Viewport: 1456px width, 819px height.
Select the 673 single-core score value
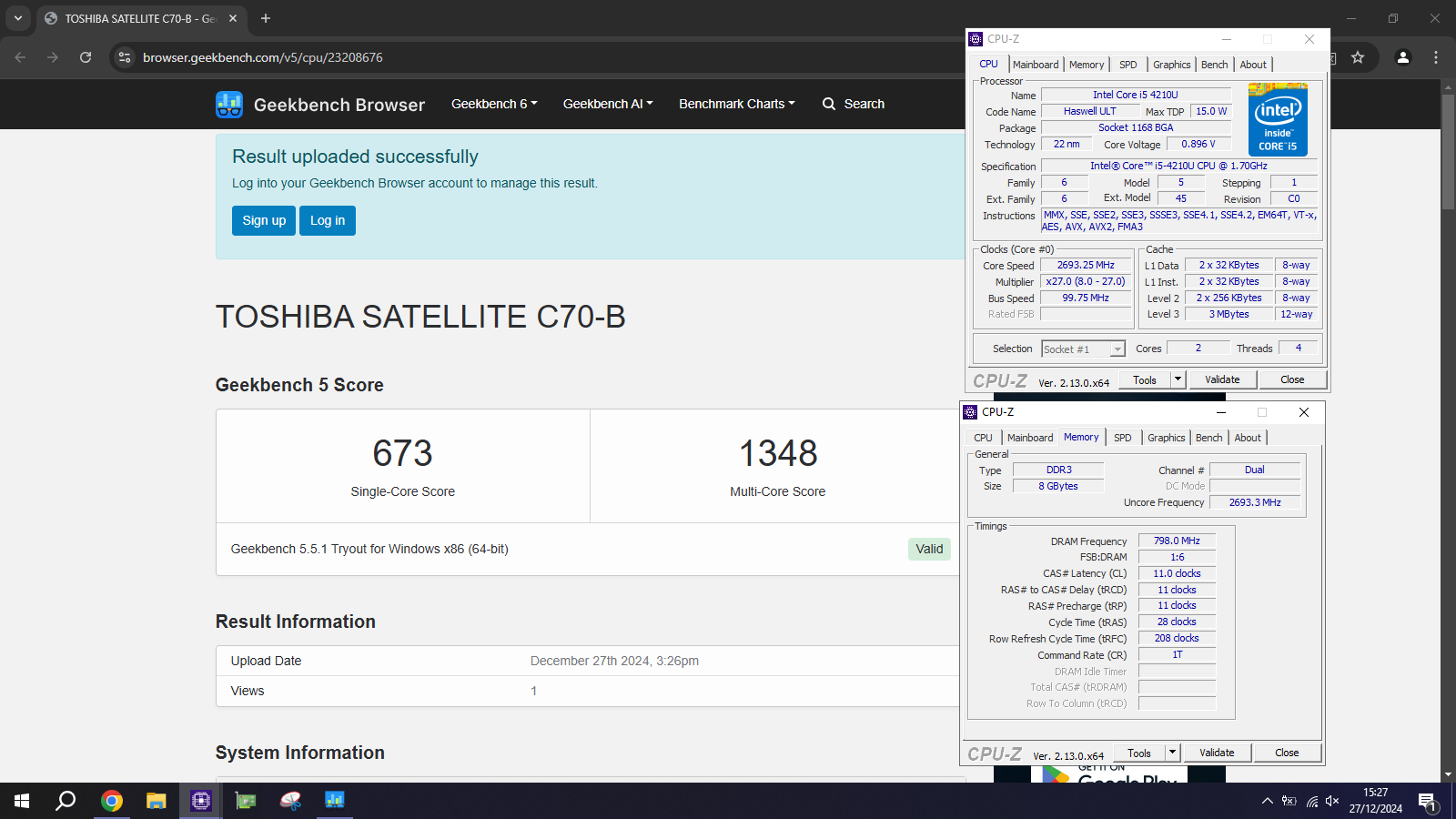[x=403, y=453]
